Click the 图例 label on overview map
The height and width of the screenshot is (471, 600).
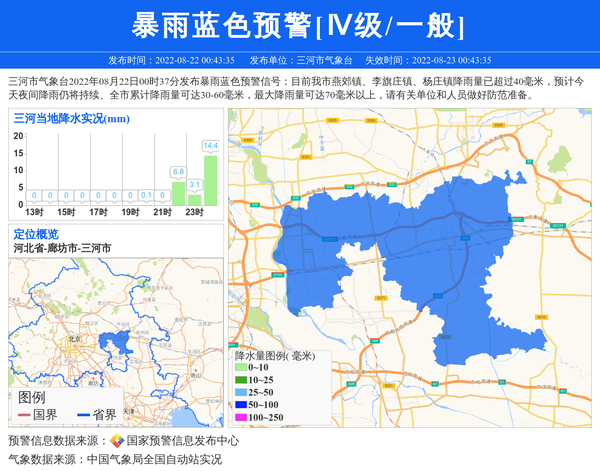click(32, 398)
